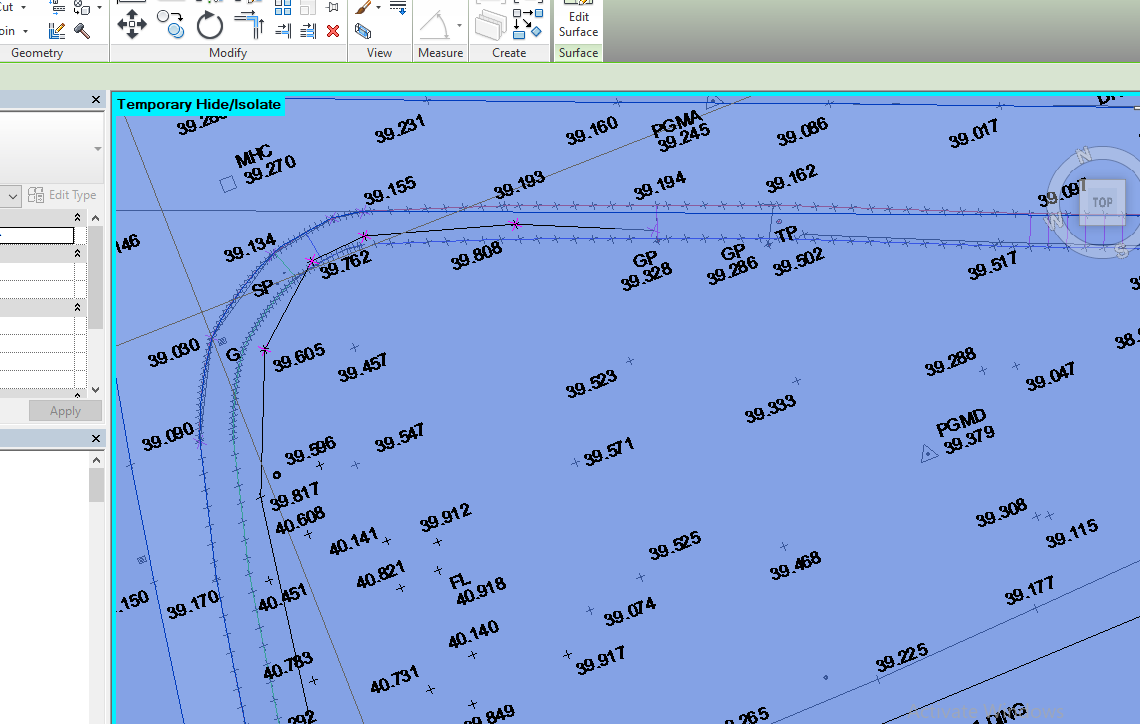This screenshot has width=1140, height=724.
Task: Click the lines-with-blue-arrow icon in View panel
Action: [398, 8]
